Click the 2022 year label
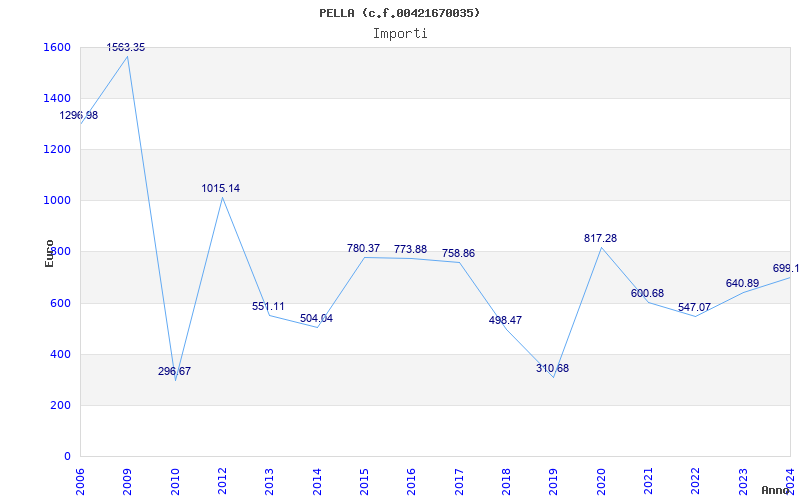The image size is (800, 500). (696, 481)
